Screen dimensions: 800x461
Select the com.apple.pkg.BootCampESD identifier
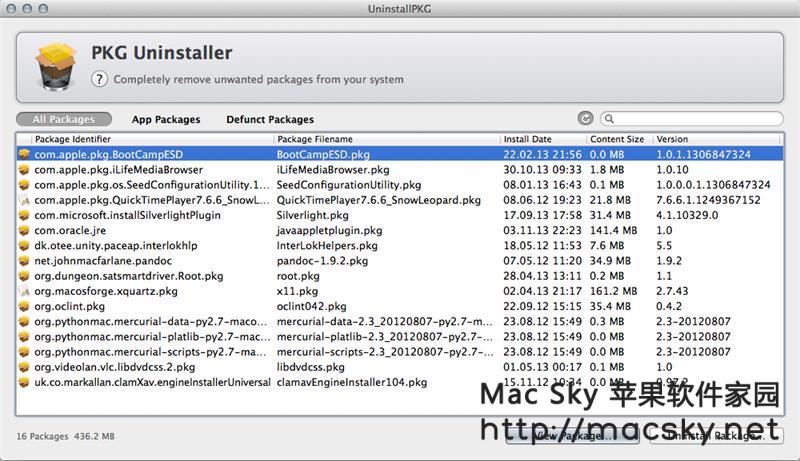pos(109,154)
